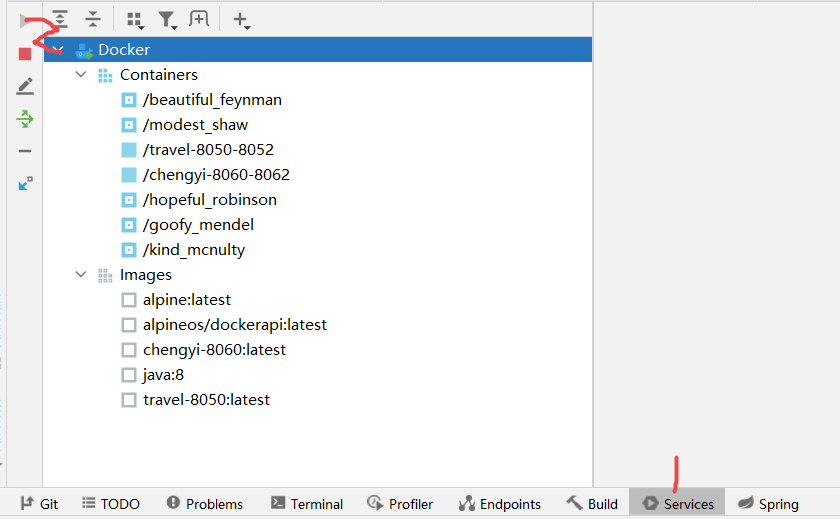Select /goofy_mendel container
The image size is (840, 519).
(198, 225)
